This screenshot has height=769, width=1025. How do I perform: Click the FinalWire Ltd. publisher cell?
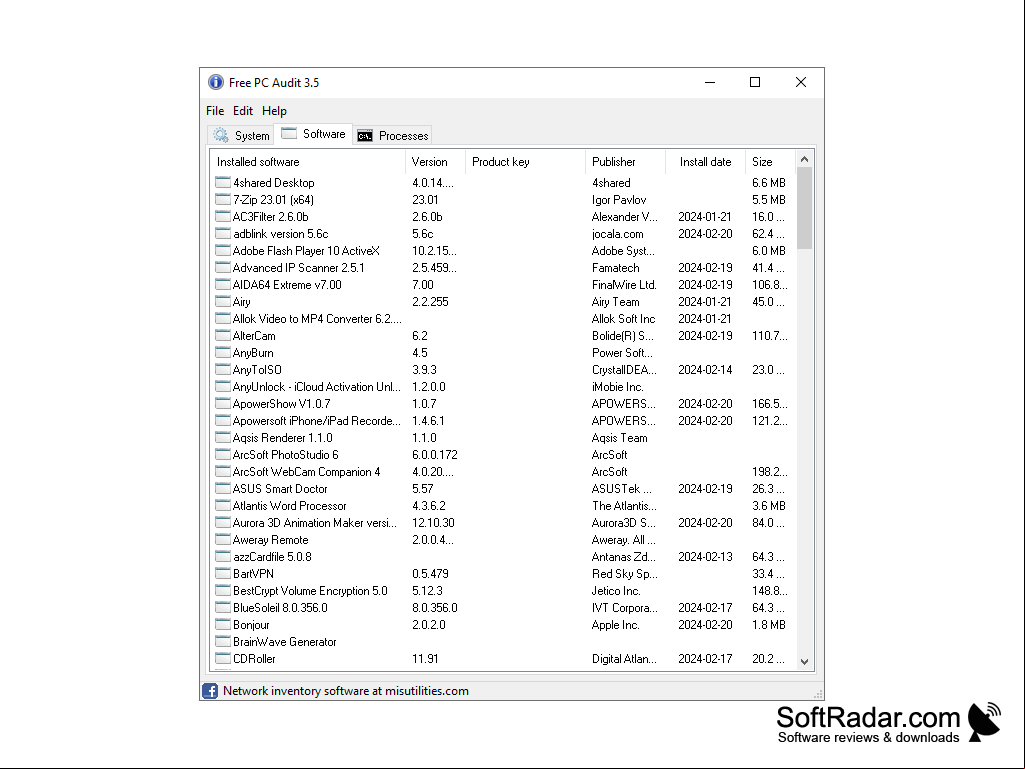click(x=624, y=284)
